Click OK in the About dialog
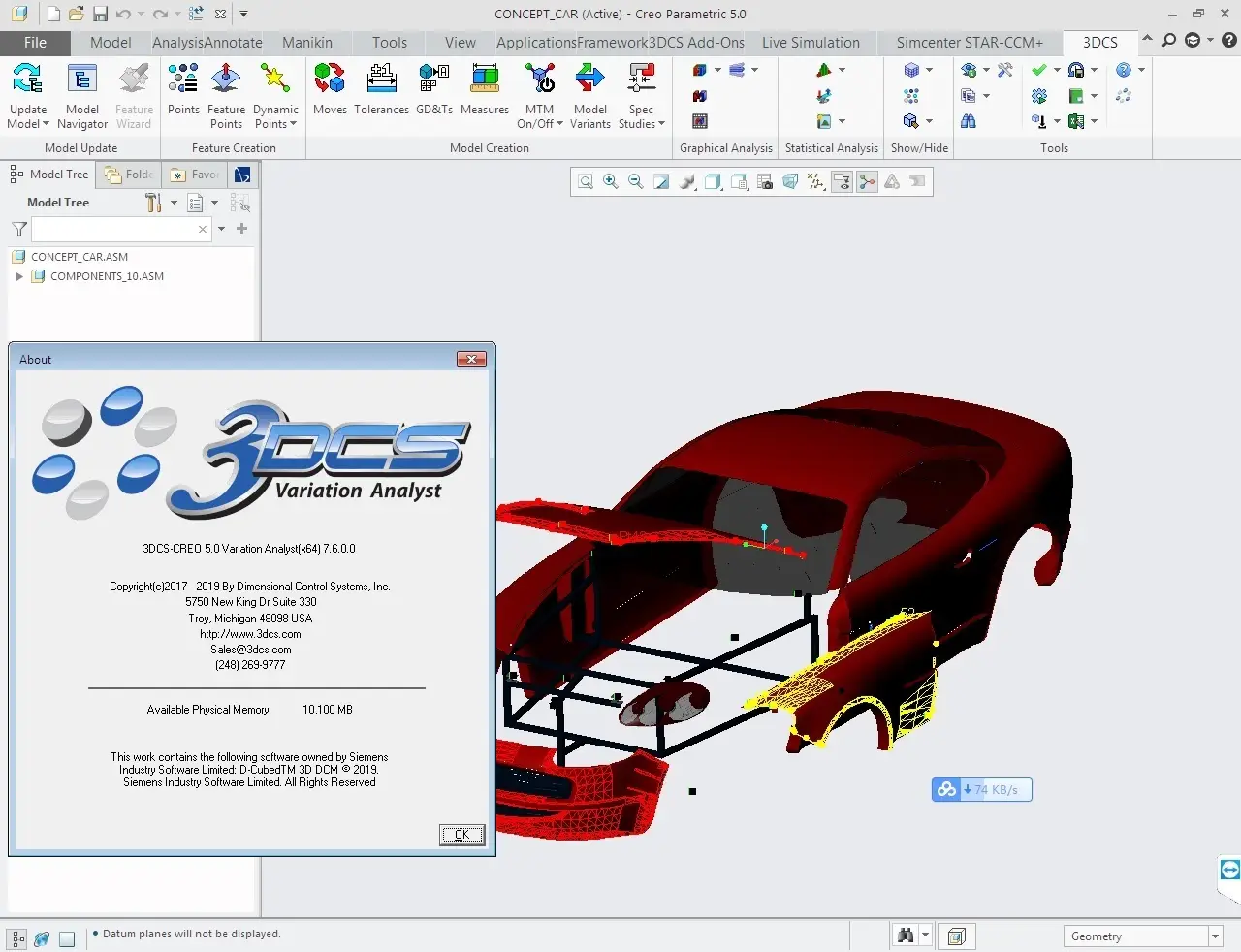This screenshot has height=952, width=1241. pyautogui.click(x=462, y=835)
